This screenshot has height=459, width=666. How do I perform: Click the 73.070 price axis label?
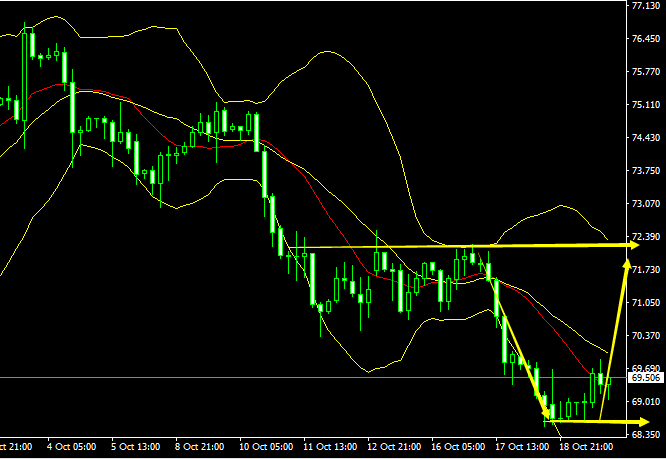646,203
